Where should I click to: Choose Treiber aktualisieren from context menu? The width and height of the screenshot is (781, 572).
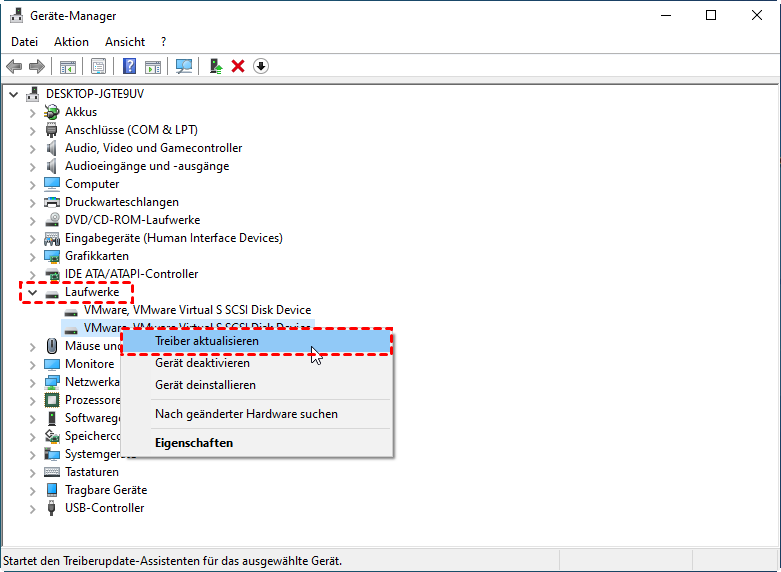pyautogui.click(x=257, y=341)
